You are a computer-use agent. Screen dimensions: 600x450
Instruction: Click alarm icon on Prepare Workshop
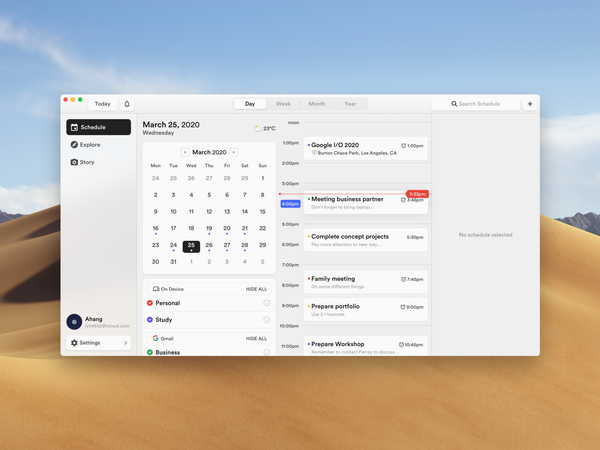(401, 345)
